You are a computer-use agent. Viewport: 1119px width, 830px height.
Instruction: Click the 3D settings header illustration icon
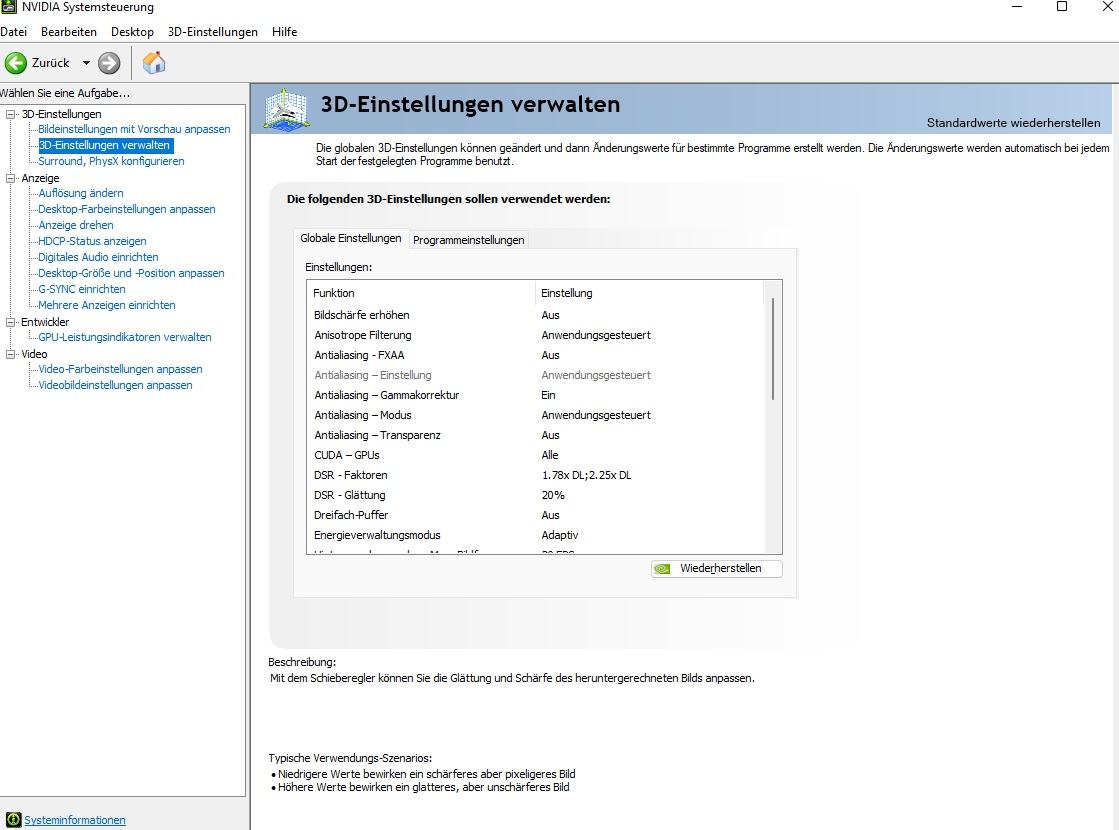click(x=286, y=109)
